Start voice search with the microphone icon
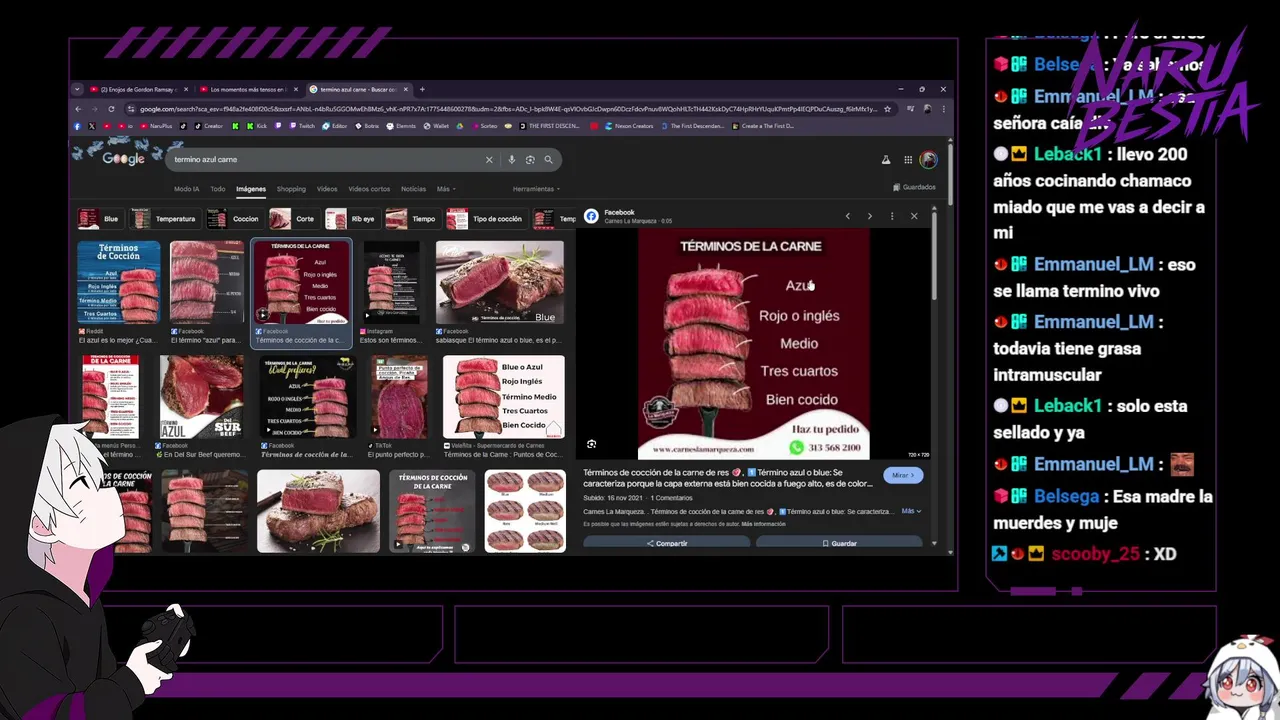 (x=512, y=159)
